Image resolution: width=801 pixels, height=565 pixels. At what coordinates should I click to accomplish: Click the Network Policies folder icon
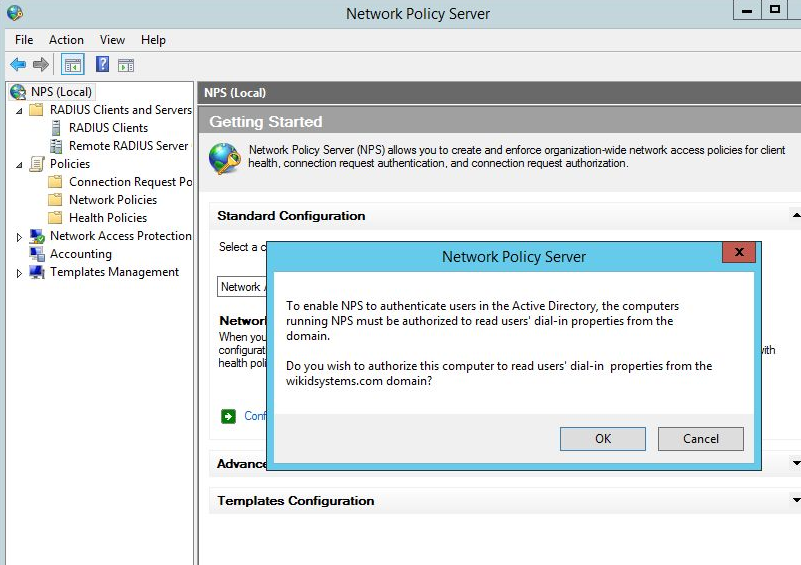tap(55, 200)
